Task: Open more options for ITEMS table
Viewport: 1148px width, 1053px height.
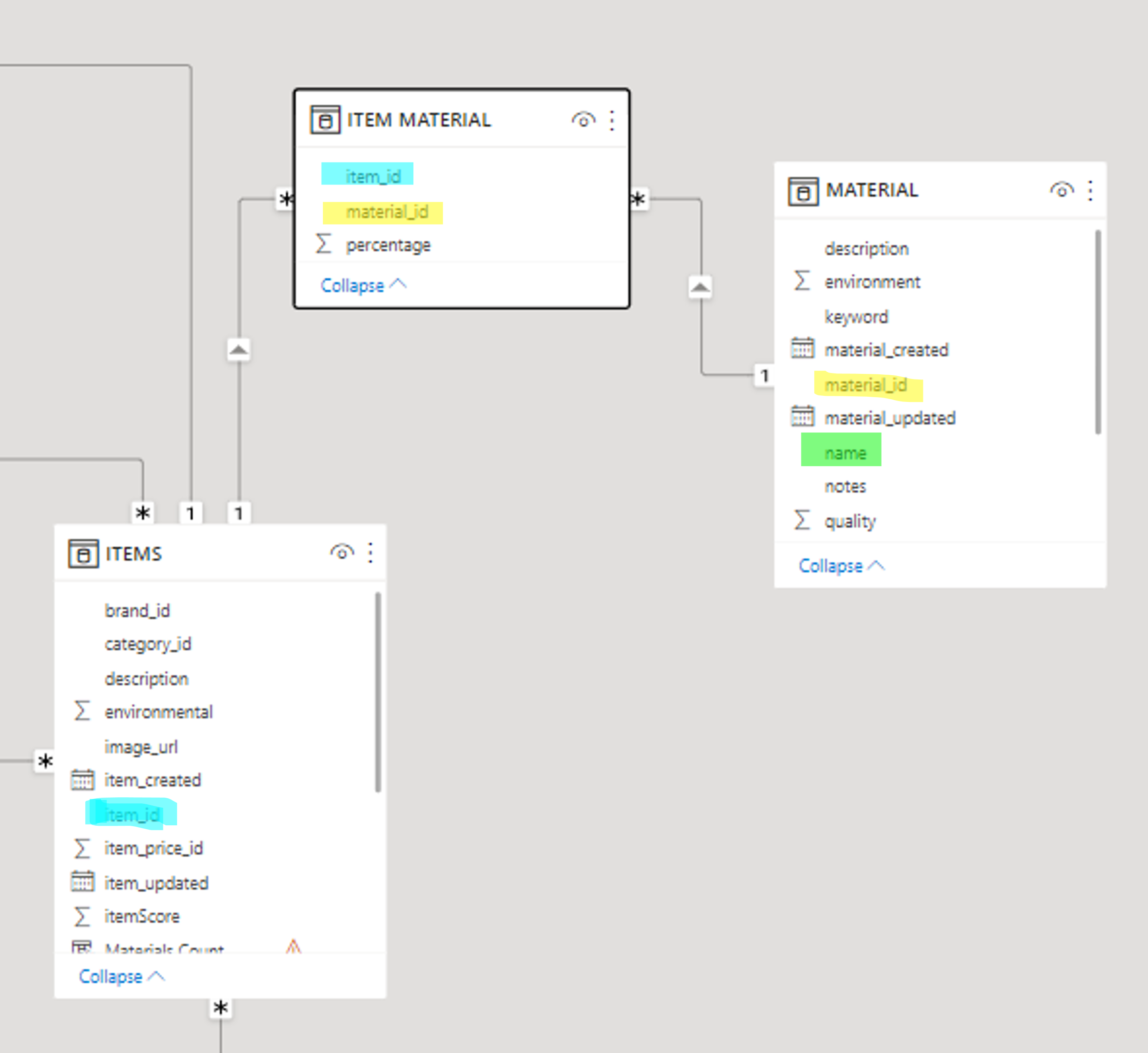Action: click(370, 553)
